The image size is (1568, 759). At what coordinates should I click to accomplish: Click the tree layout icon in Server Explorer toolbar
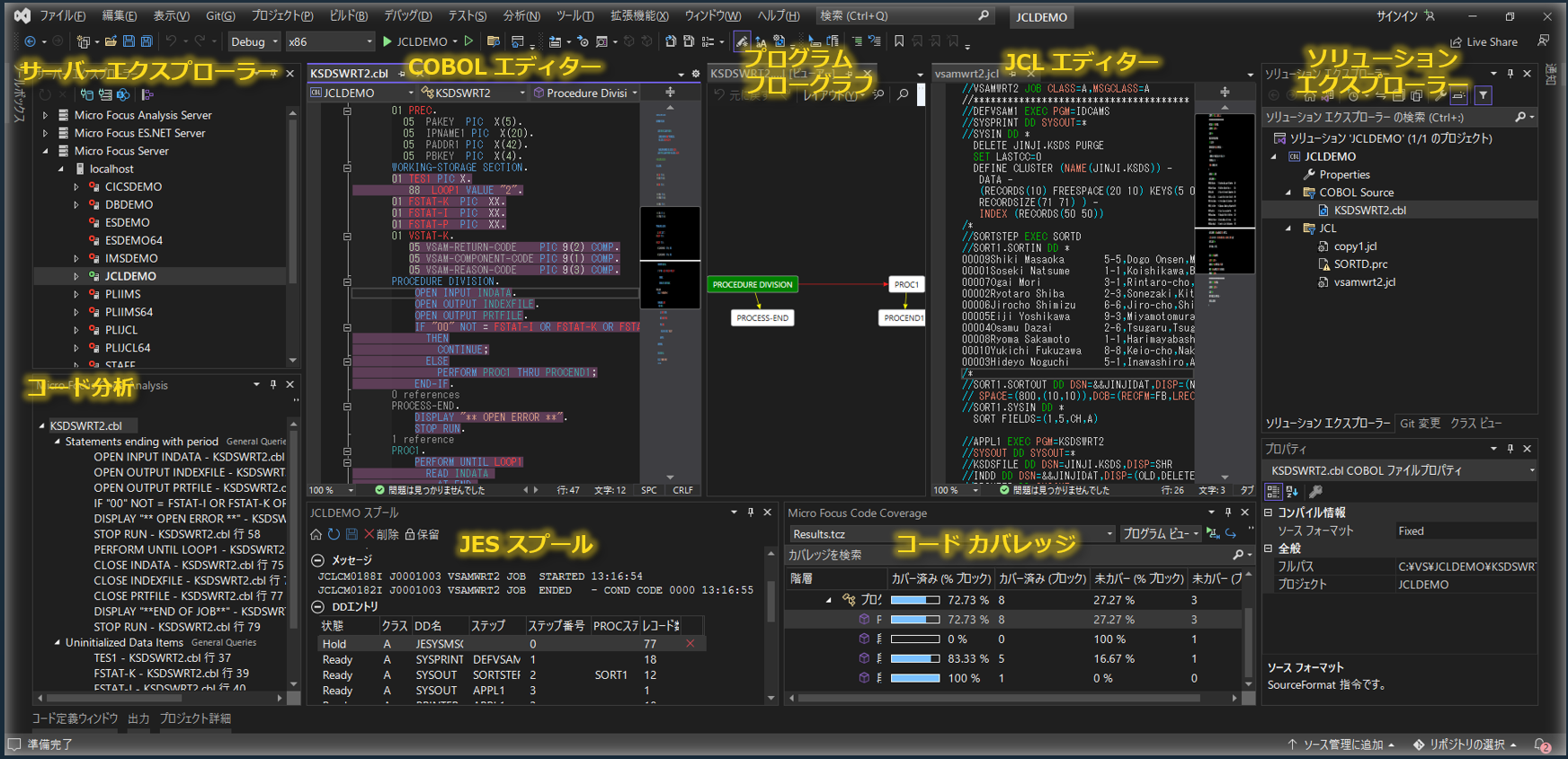(x=147, y=94)
